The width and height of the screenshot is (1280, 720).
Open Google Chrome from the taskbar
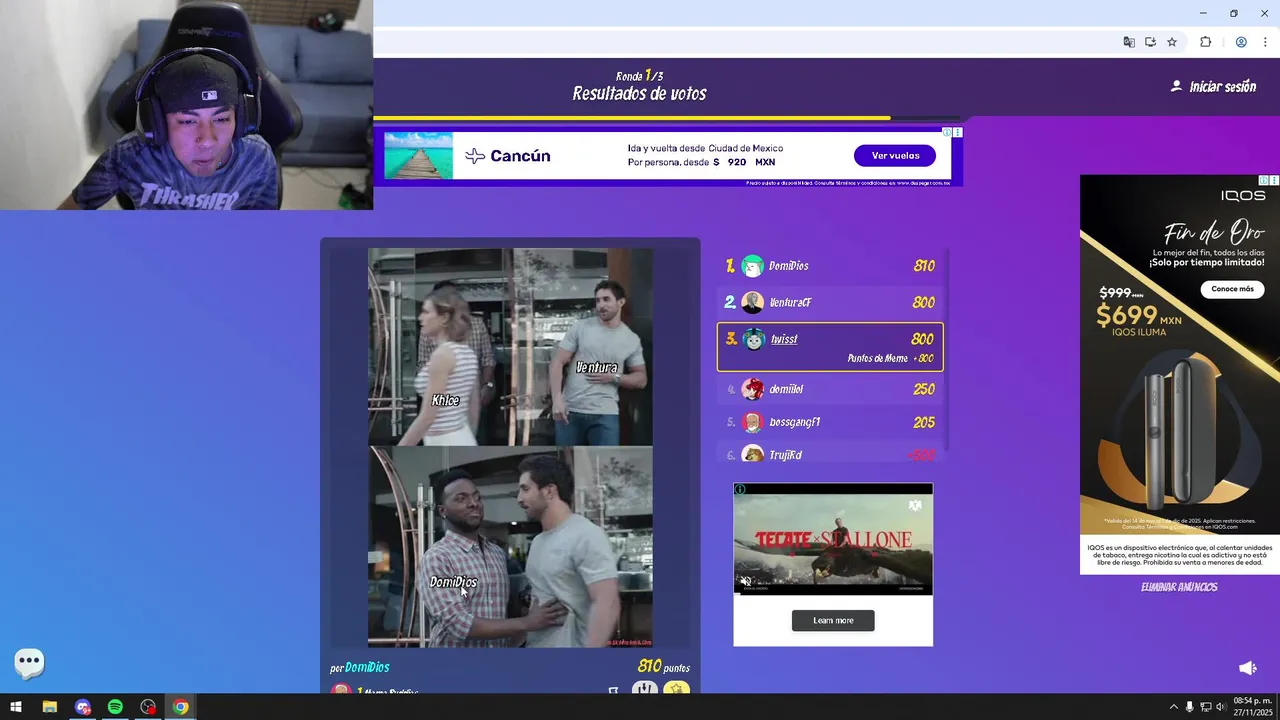click(x=181, y=707)
